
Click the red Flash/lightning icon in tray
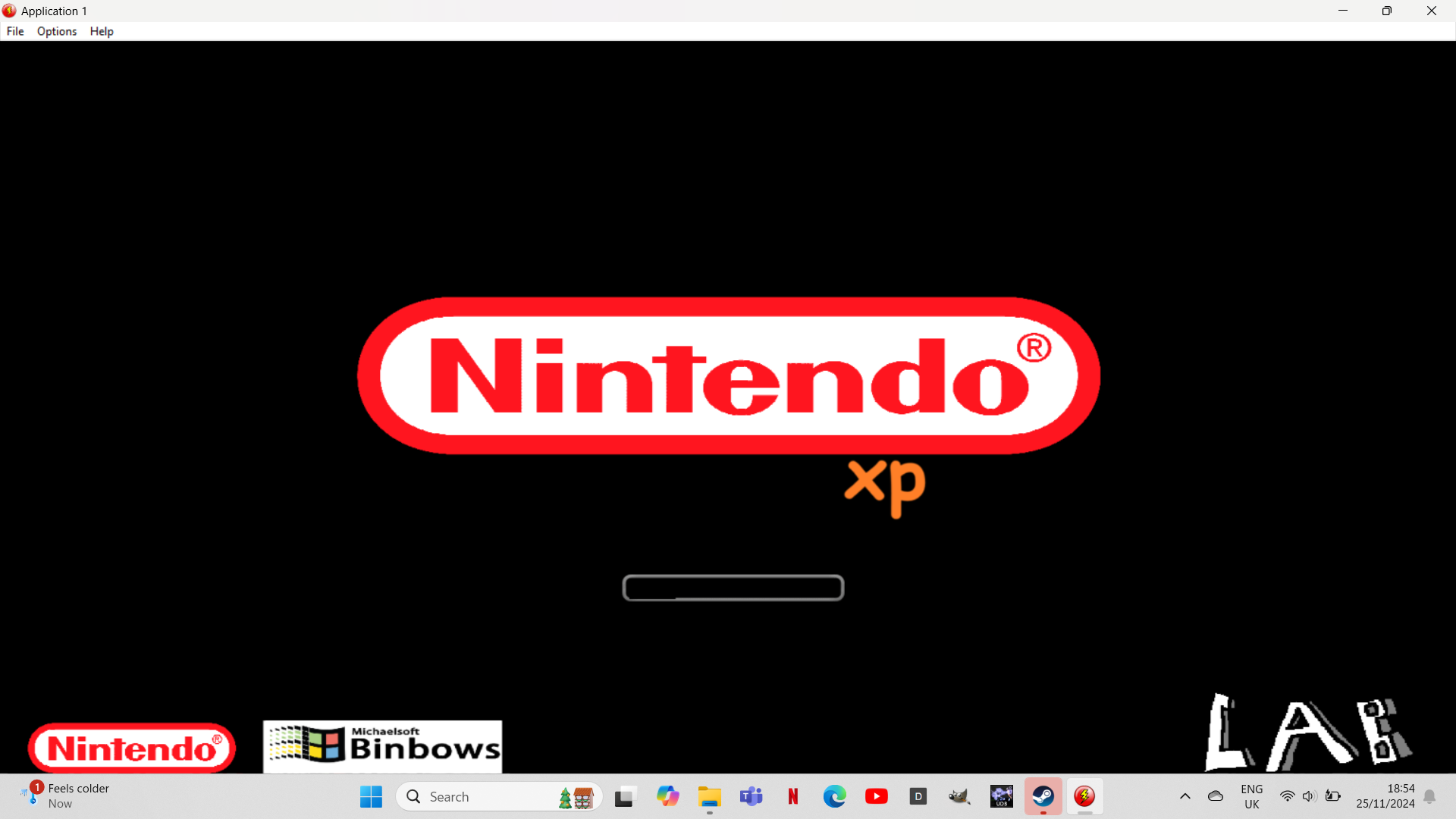point(1084,796)
